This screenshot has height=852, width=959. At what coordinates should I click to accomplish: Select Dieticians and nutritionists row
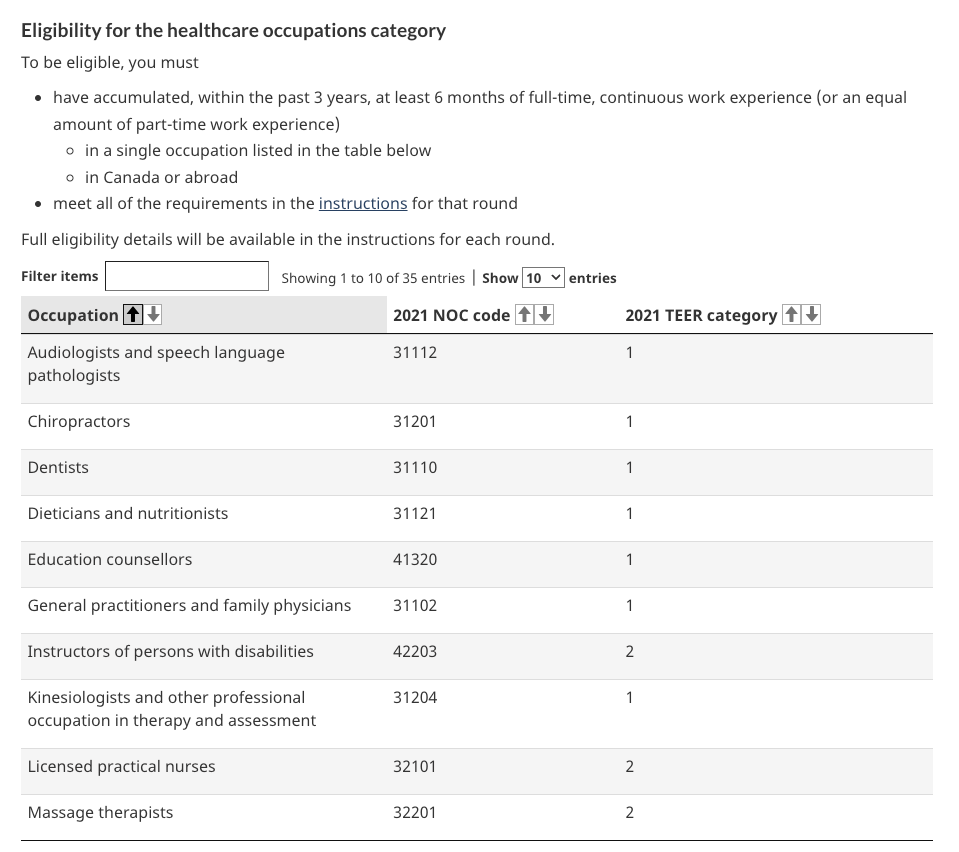128,513
